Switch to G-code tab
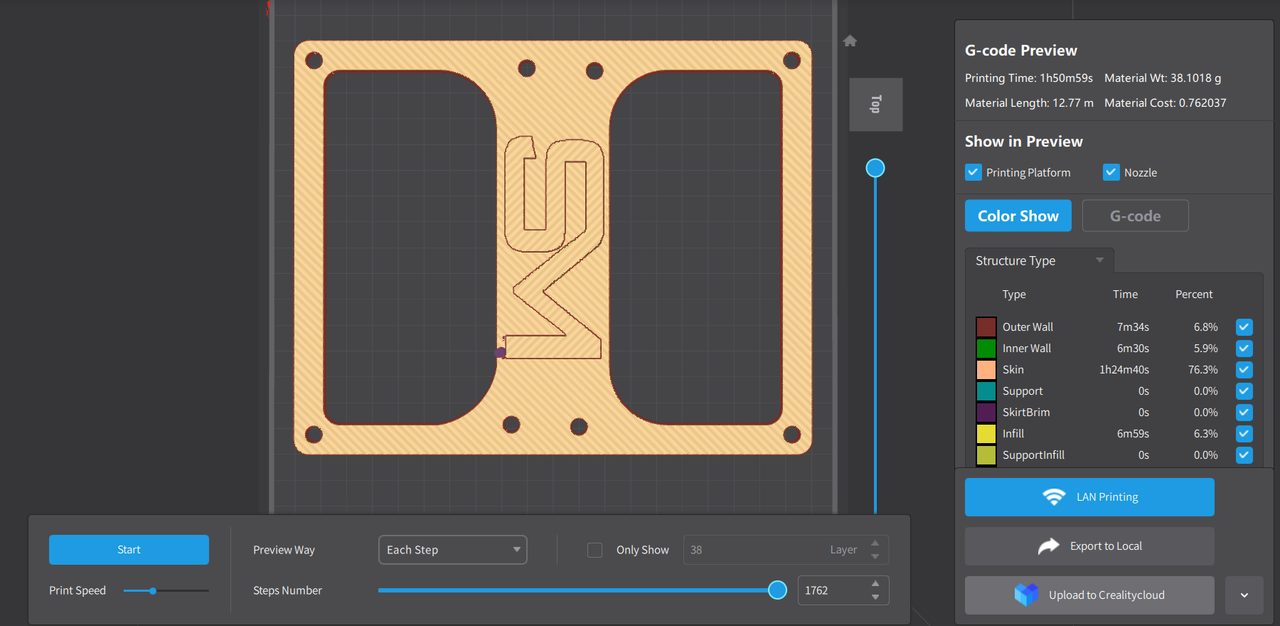 coord(1135,216)
